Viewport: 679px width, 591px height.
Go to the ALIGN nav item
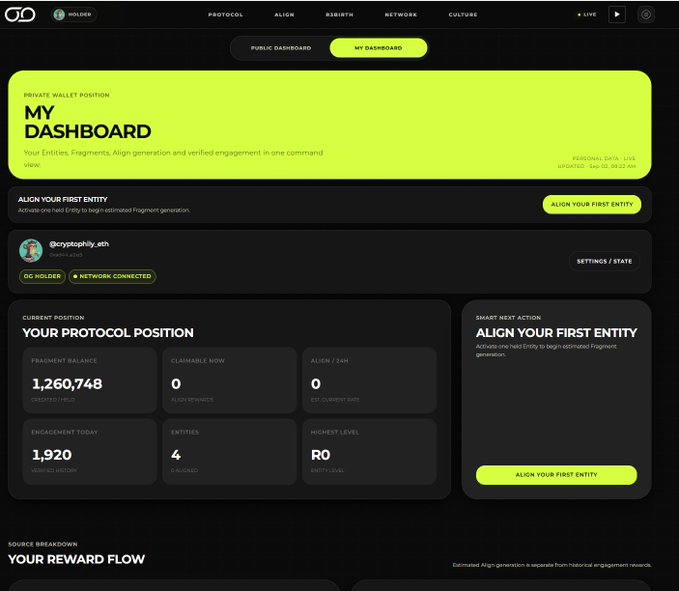284,15
